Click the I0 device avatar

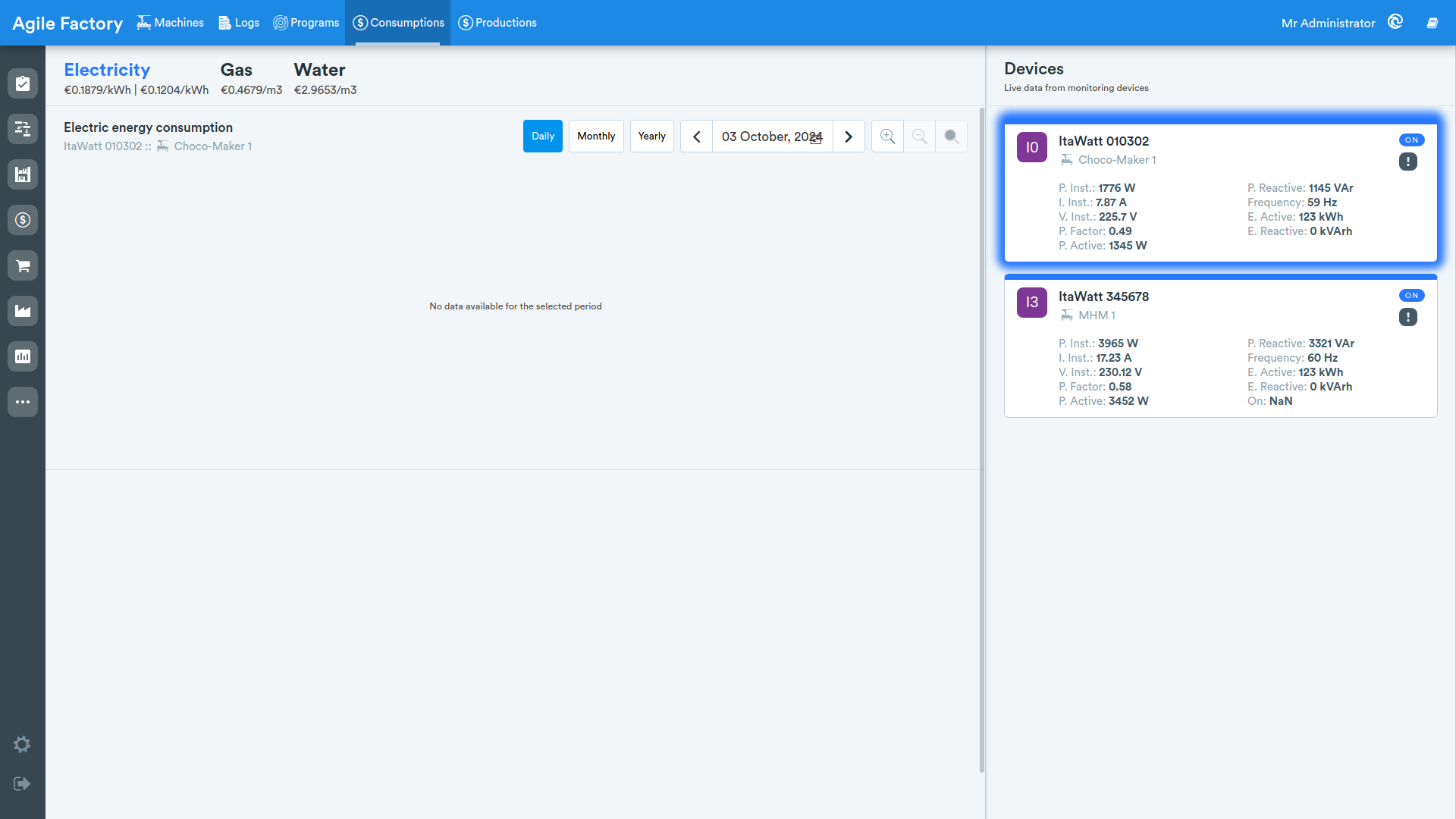[x=1032, y=147]
